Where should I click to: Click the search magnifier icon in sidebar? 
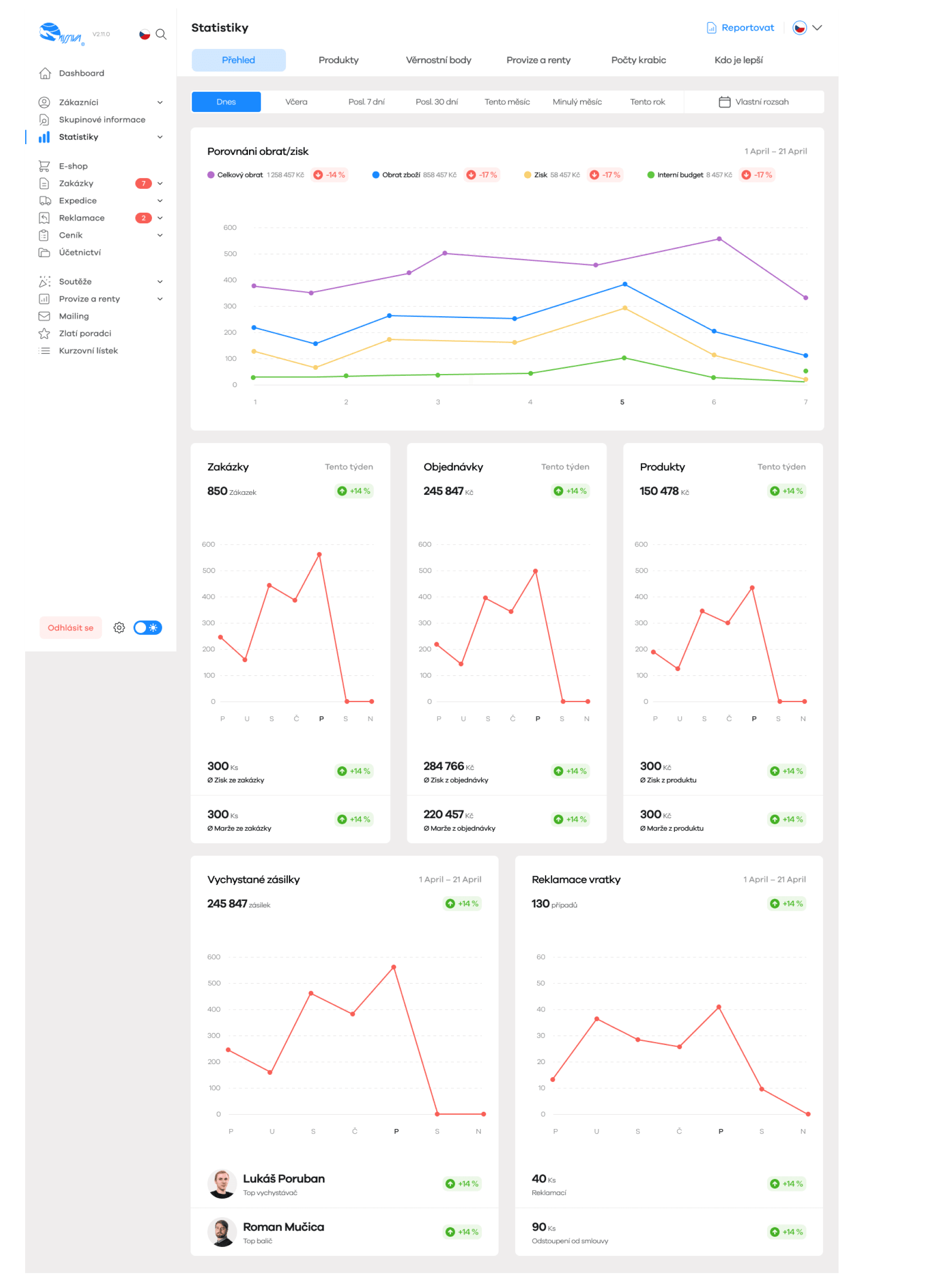pyautogui.click(x=161, y=34)
